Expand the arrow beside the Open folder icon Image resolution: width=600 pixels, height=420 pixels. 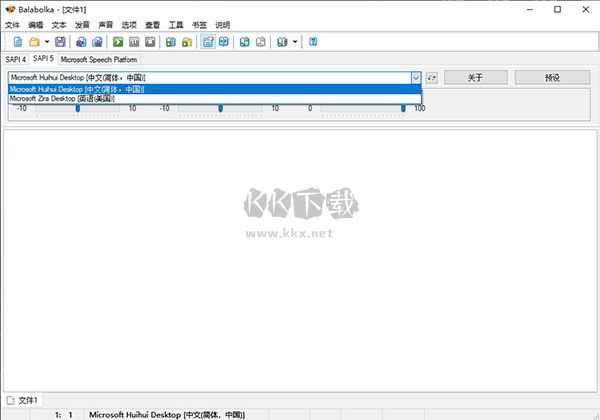[x=47, y=42]
